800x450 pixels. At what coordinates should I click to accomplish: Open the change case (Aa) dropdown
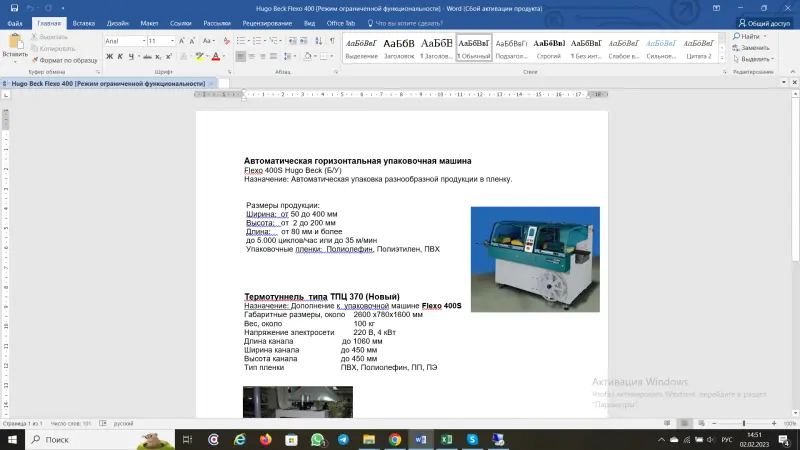208,41
